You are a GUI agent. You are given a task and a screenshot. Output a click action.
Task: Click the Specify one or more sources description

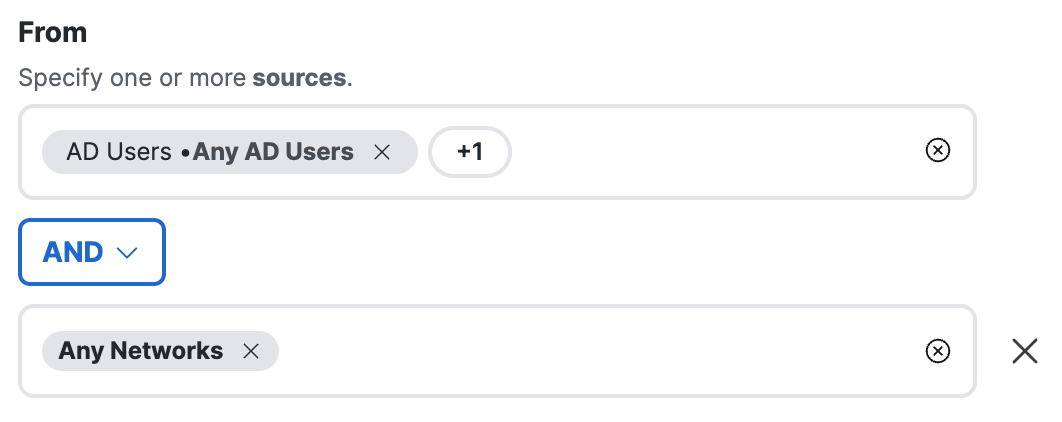(x=186, y=78)
